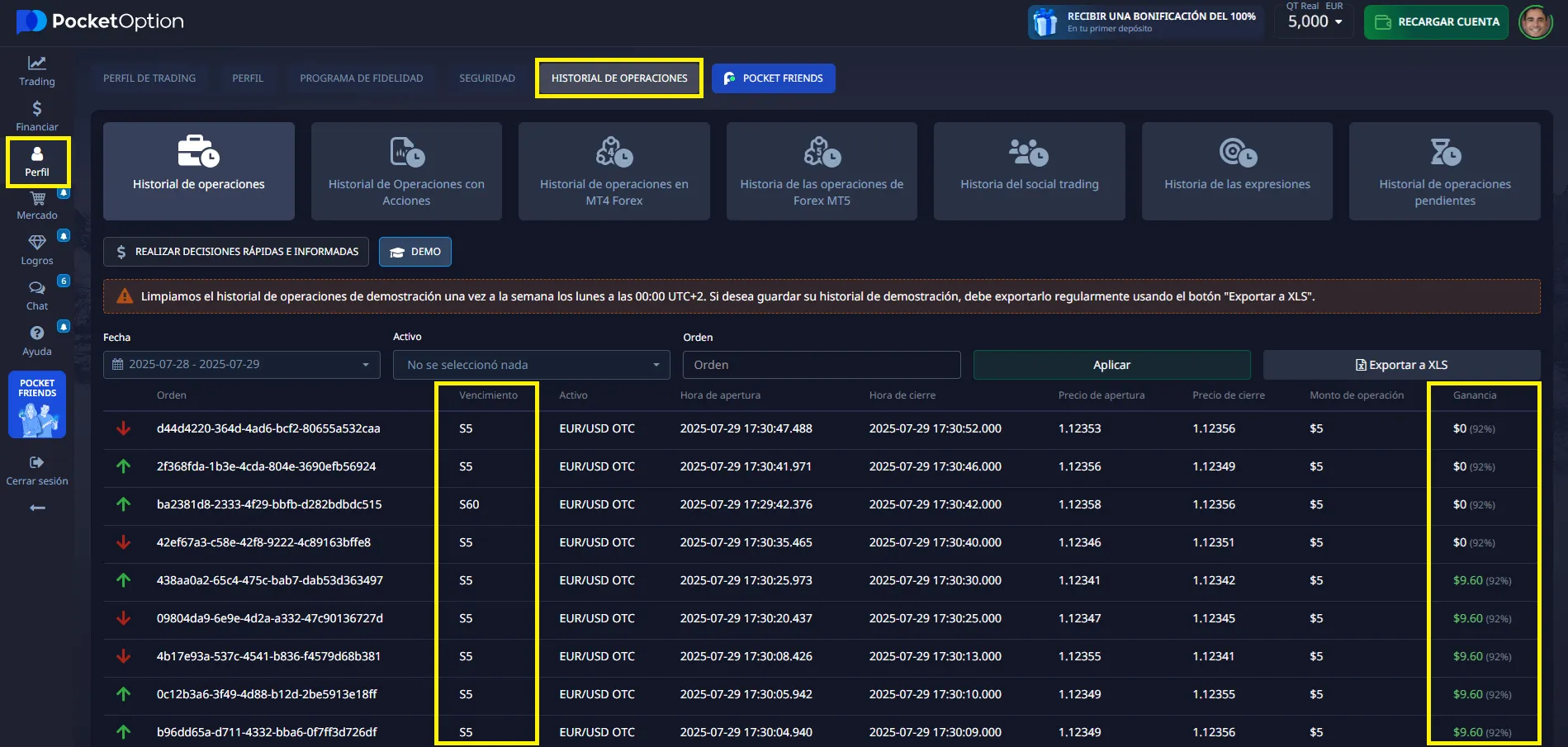Click order ID b96dd65a-d711-4332-bba6-0f7ff3d726df
The height and width of the screenshot is (747, 1568).
[267, 732]
